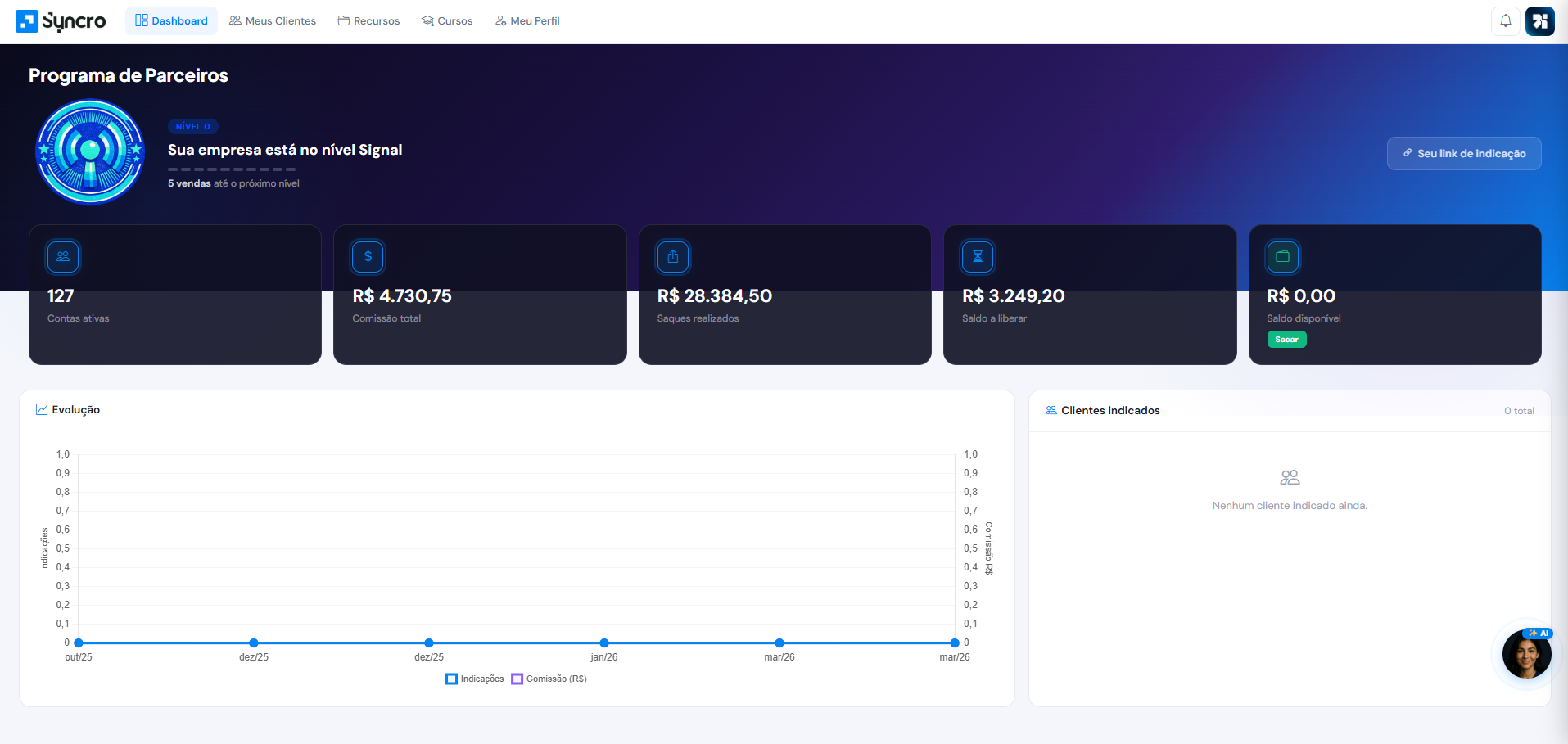This screenshot has width=1568, height=744.
Task: Open the AI assistant chat avatar
Action: tap(1526, 655)
